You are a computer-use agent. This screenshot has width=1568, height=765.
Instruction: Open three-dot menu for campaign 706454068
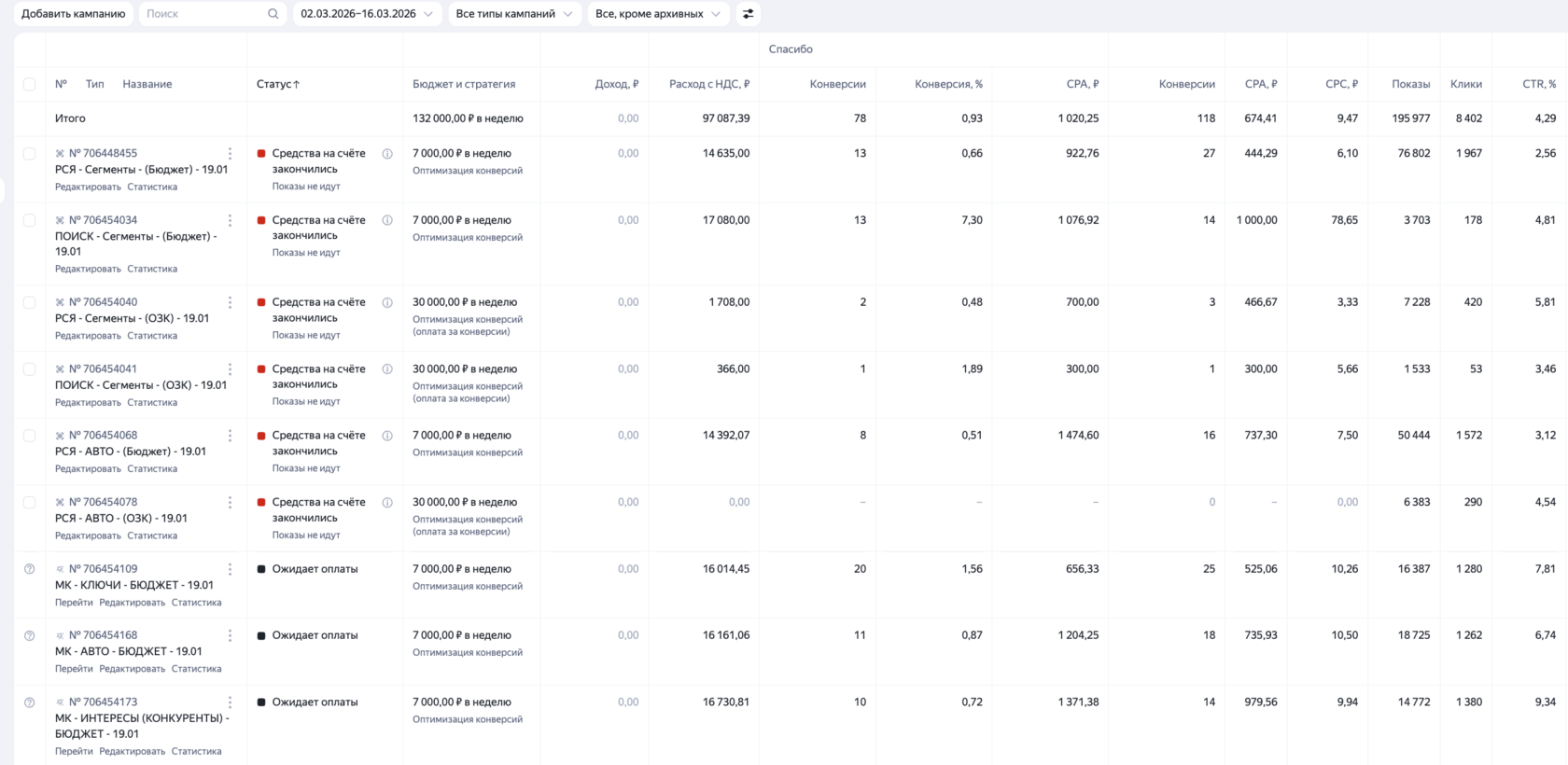click(x=230, y=436)
